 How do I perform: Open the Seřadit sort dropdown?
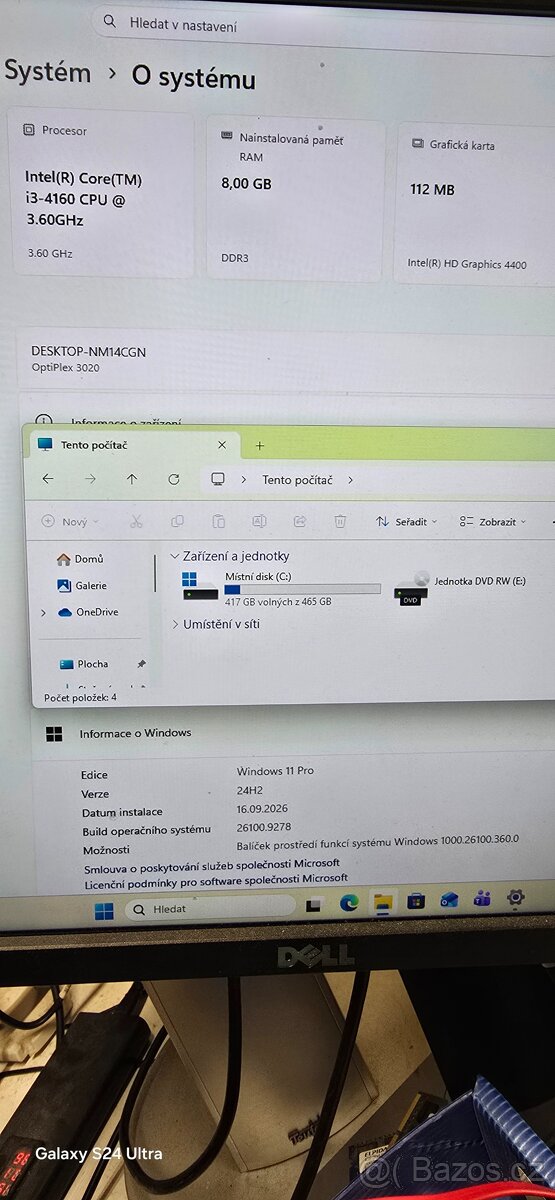click(407, 521)
